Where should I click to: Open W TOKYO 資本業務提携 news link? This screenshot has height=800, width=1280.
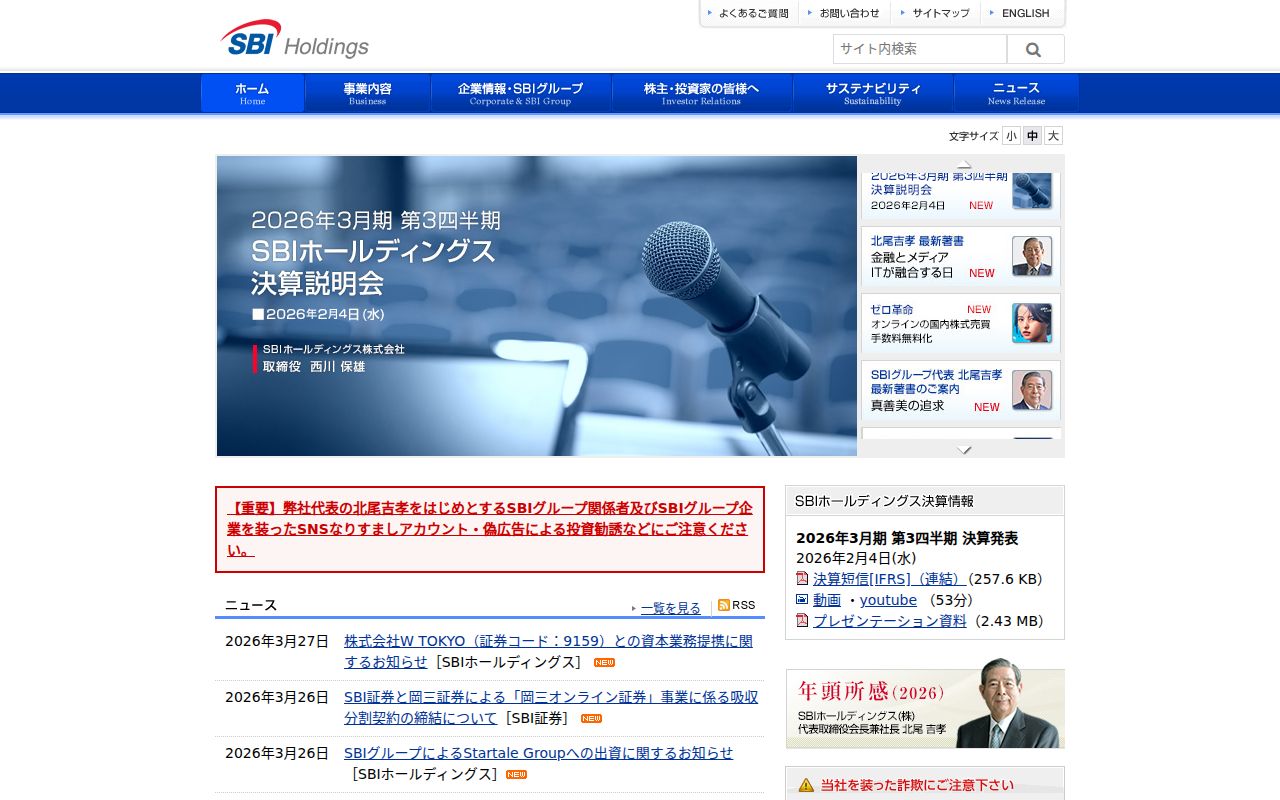tap(548, 651)
